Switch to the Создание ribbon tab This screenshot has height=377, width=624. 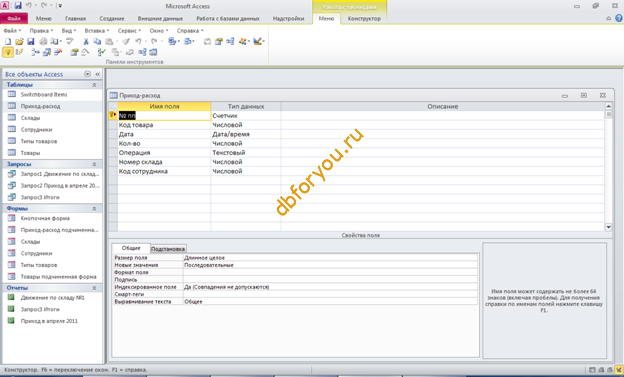coord(112,18)
